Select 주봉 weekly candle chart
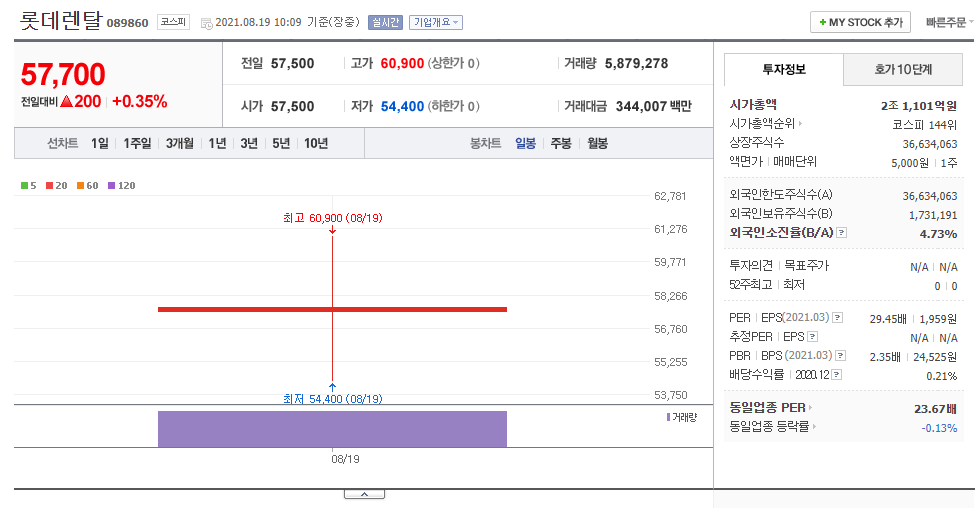The width and height of the screenshot is (977, 508). (x=561, y=143)
